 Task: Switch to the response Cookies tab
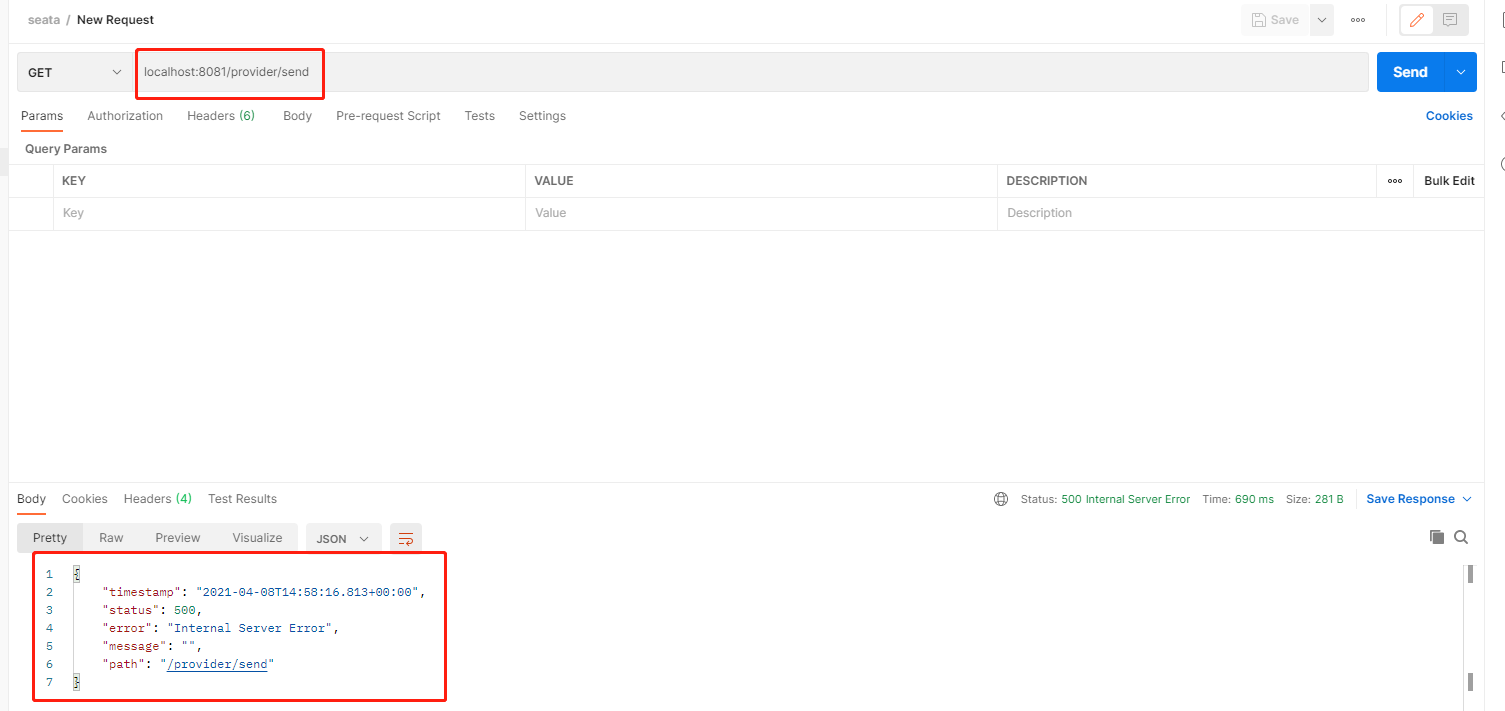pos(85,499)
